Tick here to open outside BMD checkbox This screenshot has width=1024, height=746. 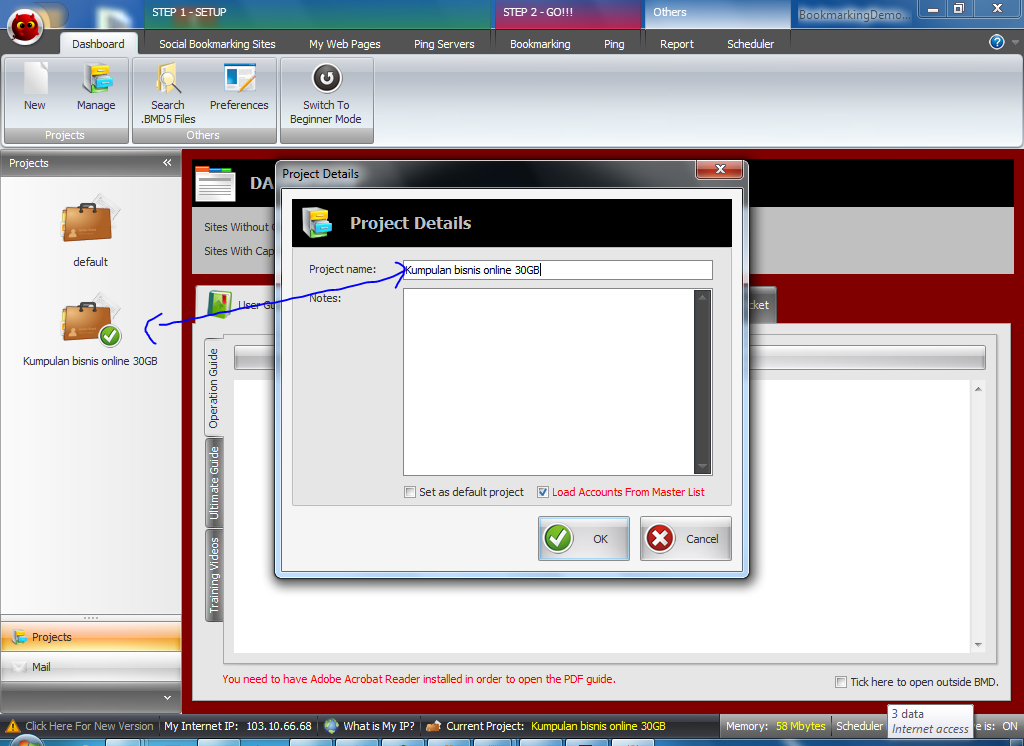(841, 682)
